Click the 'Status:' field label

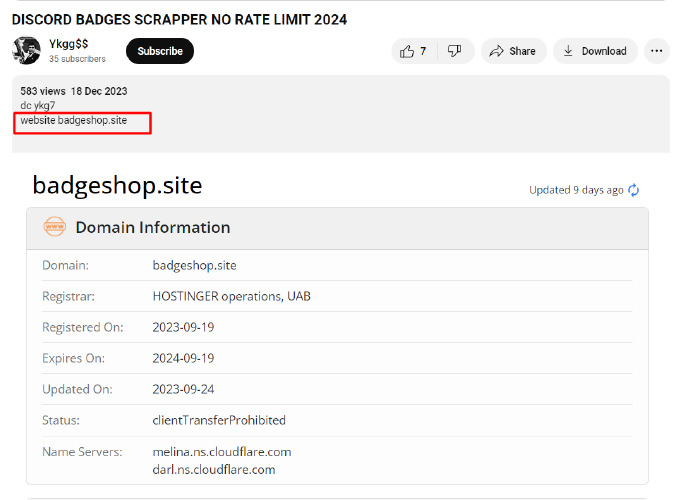[61, 420]
